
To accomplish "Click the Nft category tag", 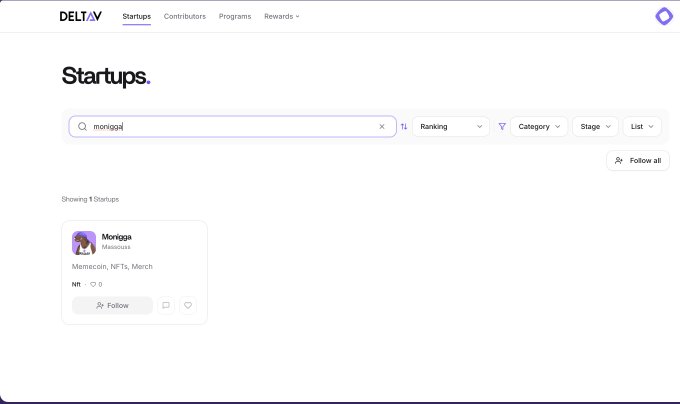I will point(76,284).
